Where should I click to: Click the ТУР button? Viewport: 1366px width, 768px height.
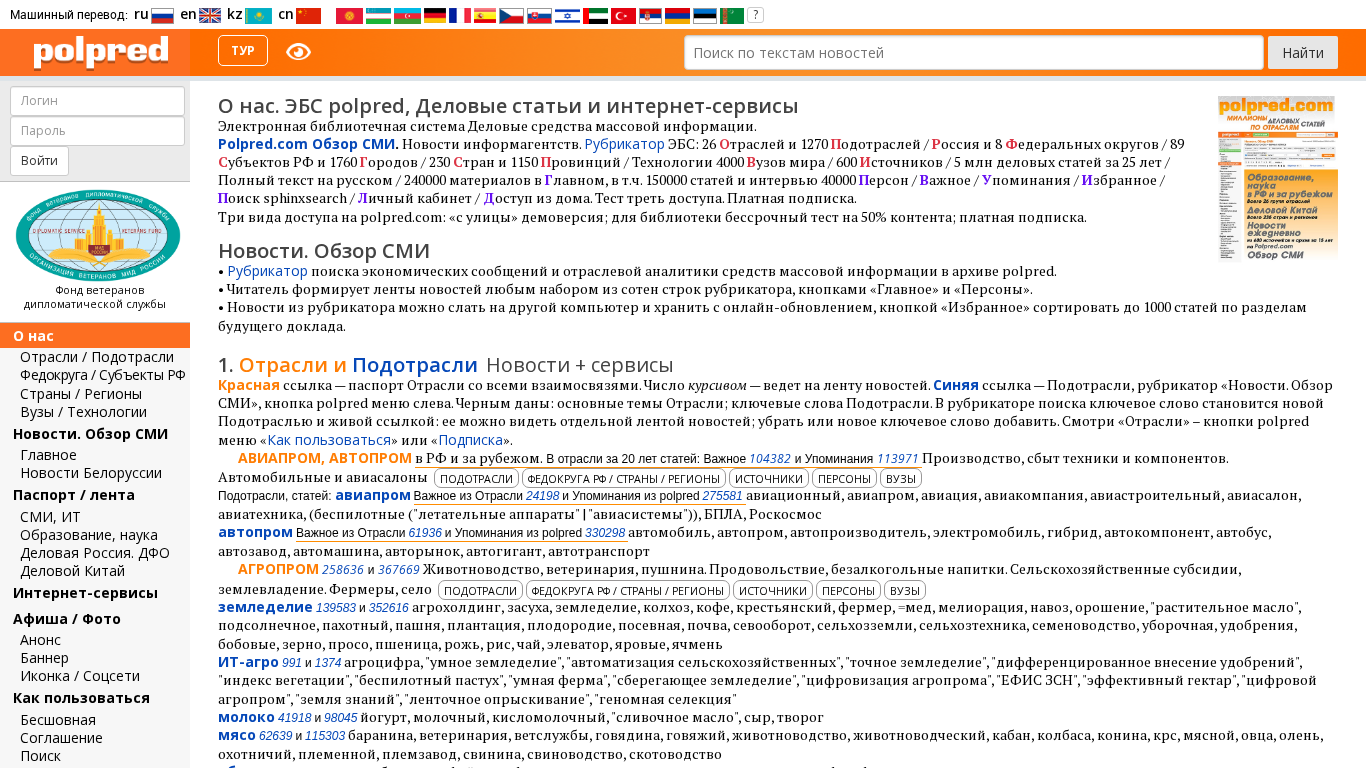(x=243, y=51)
